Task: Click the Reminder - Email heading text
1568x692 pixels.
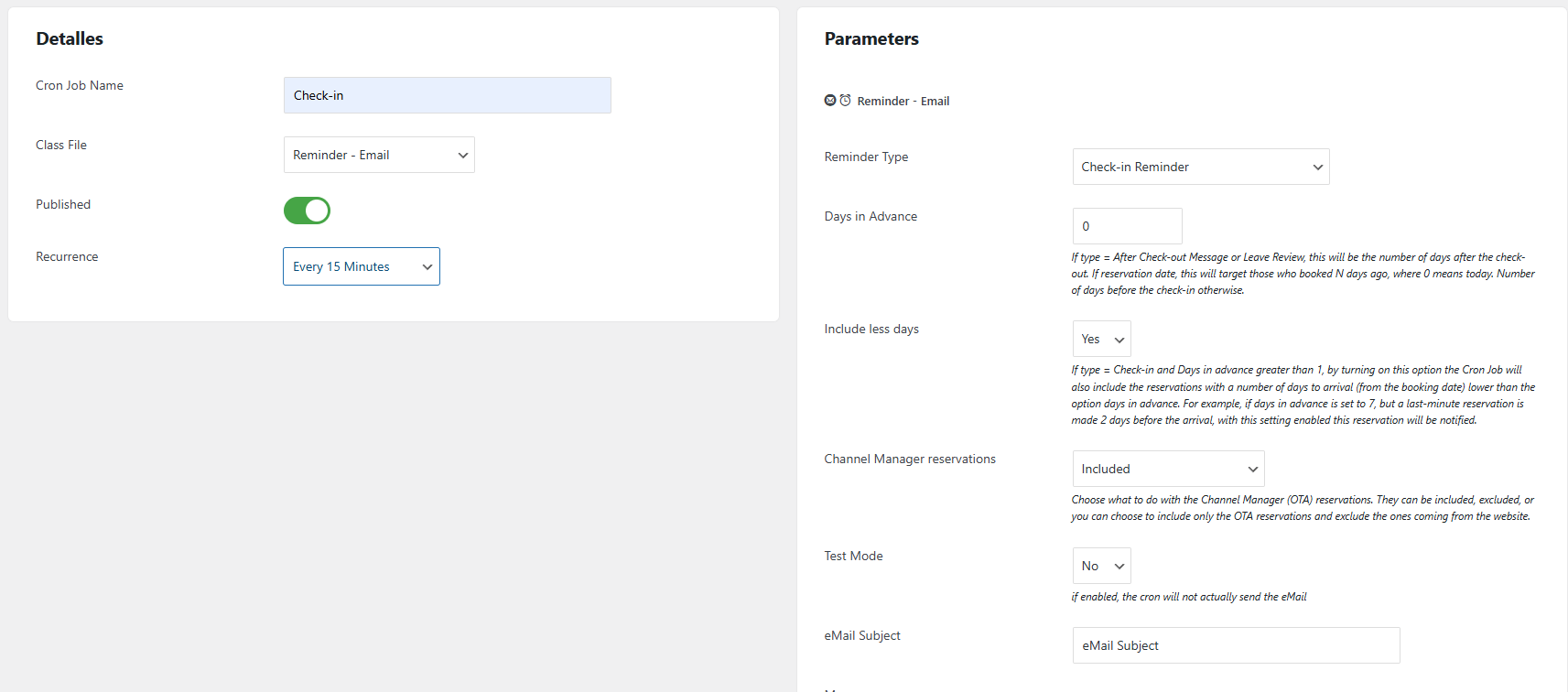Action: tap(903, 102)
